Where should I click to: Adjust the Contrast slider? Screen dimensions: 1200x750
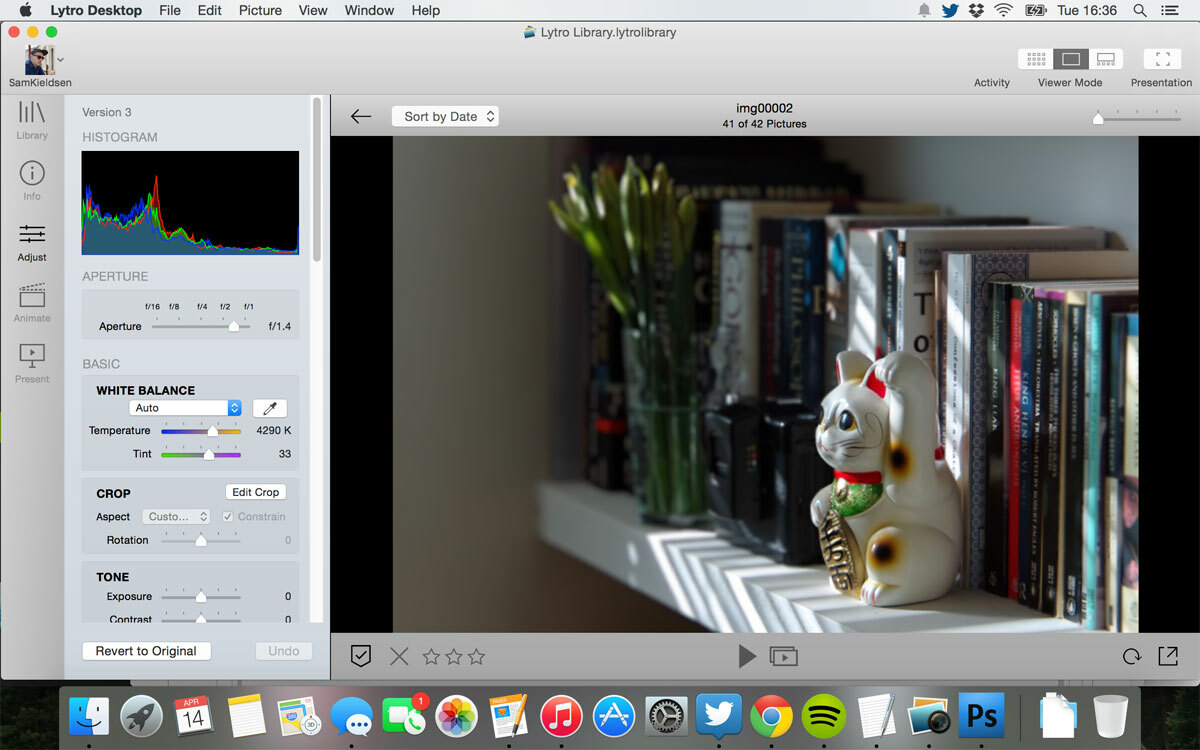pyautogui.click(x=201, y=620)
